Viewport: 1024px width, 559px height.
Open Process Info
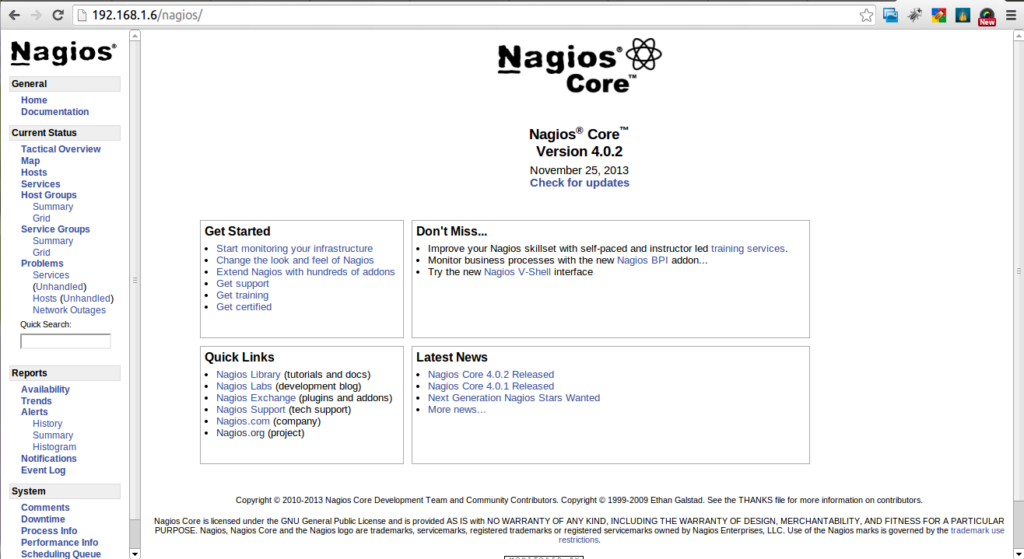click(49, 531)
